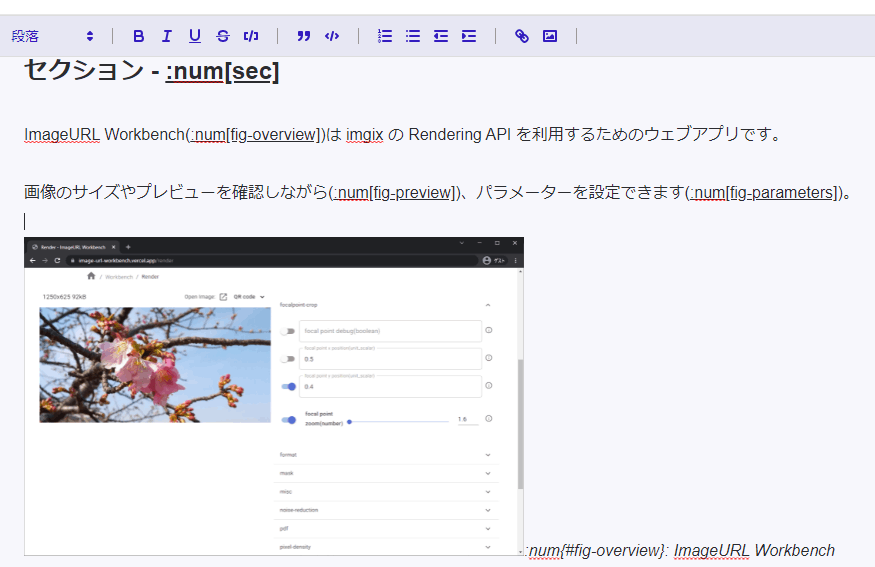
Task: Toggle bold formatting
Action: pos(138,36)
